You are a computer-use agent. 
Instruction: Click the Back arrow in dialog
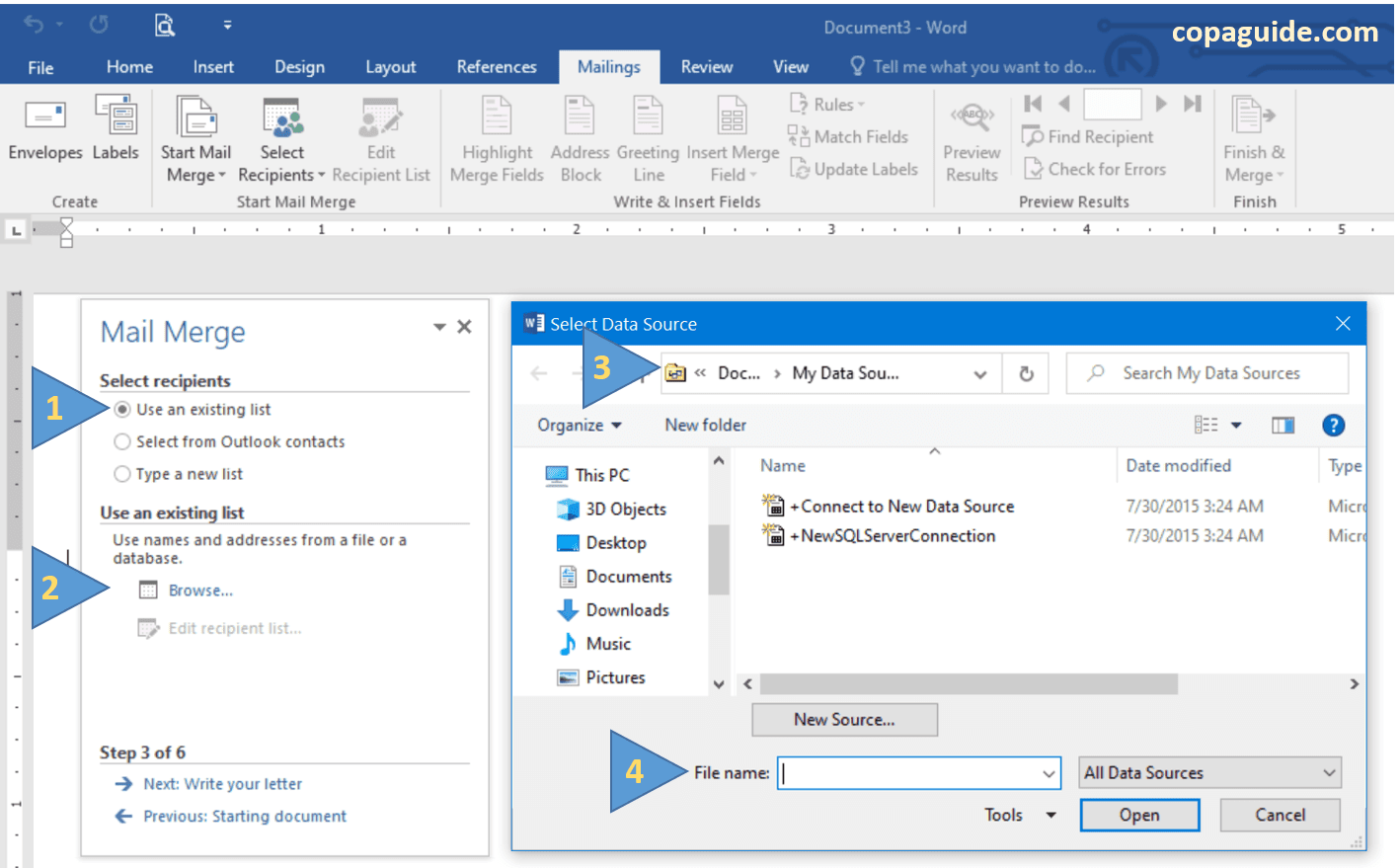click(539, 373)
